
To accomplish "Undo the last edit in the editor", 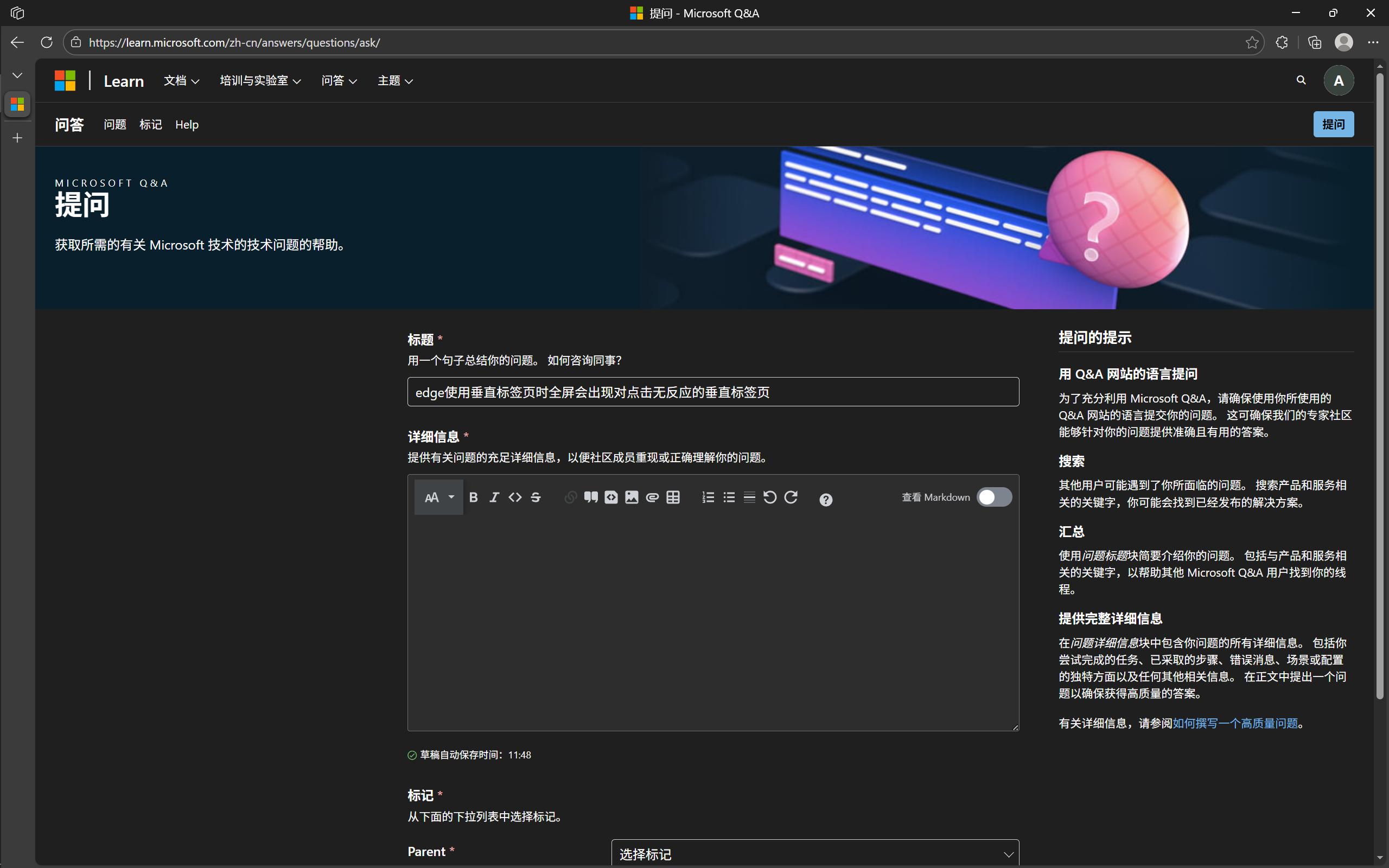I will [x=769, y=497].
